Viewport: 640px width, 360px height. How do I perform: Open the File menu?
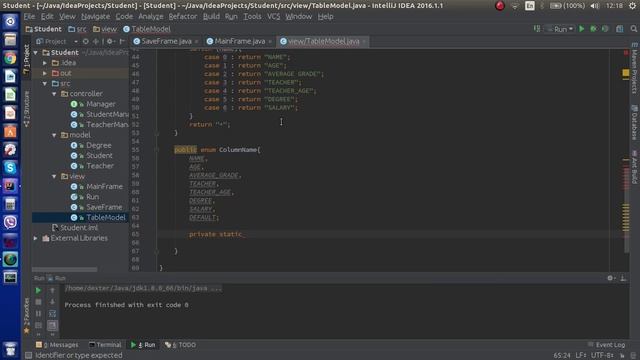point(29,17)
